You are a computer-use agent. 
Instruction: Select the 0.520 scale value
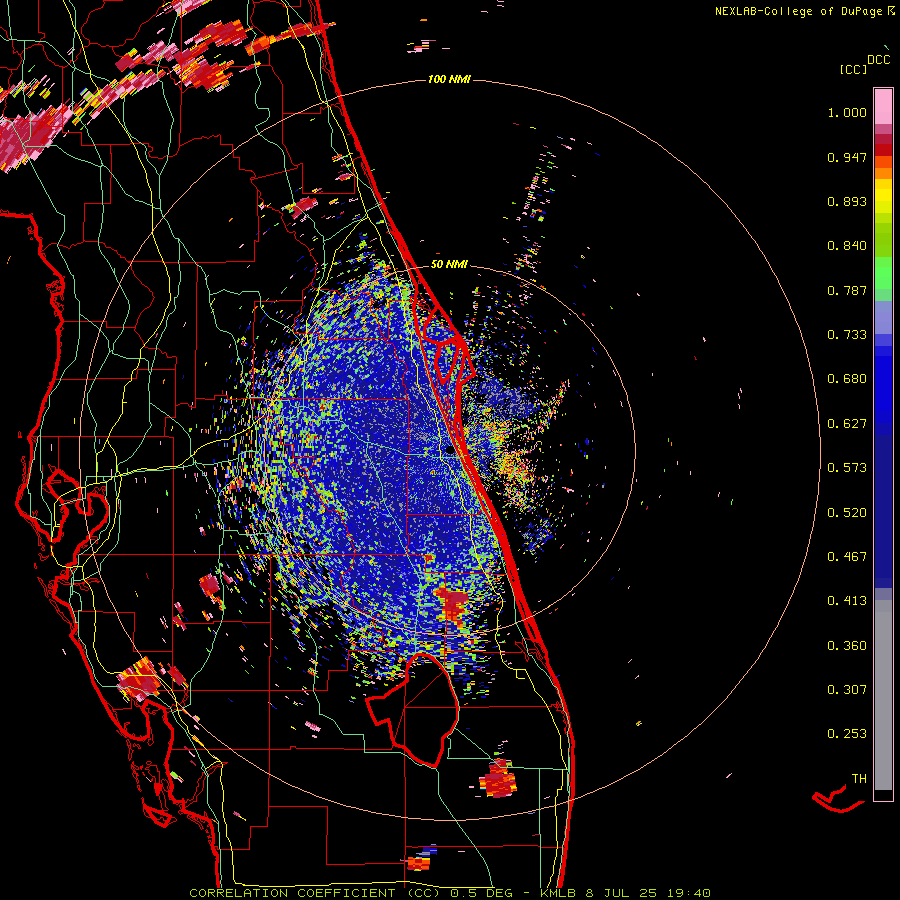point(847,513)
